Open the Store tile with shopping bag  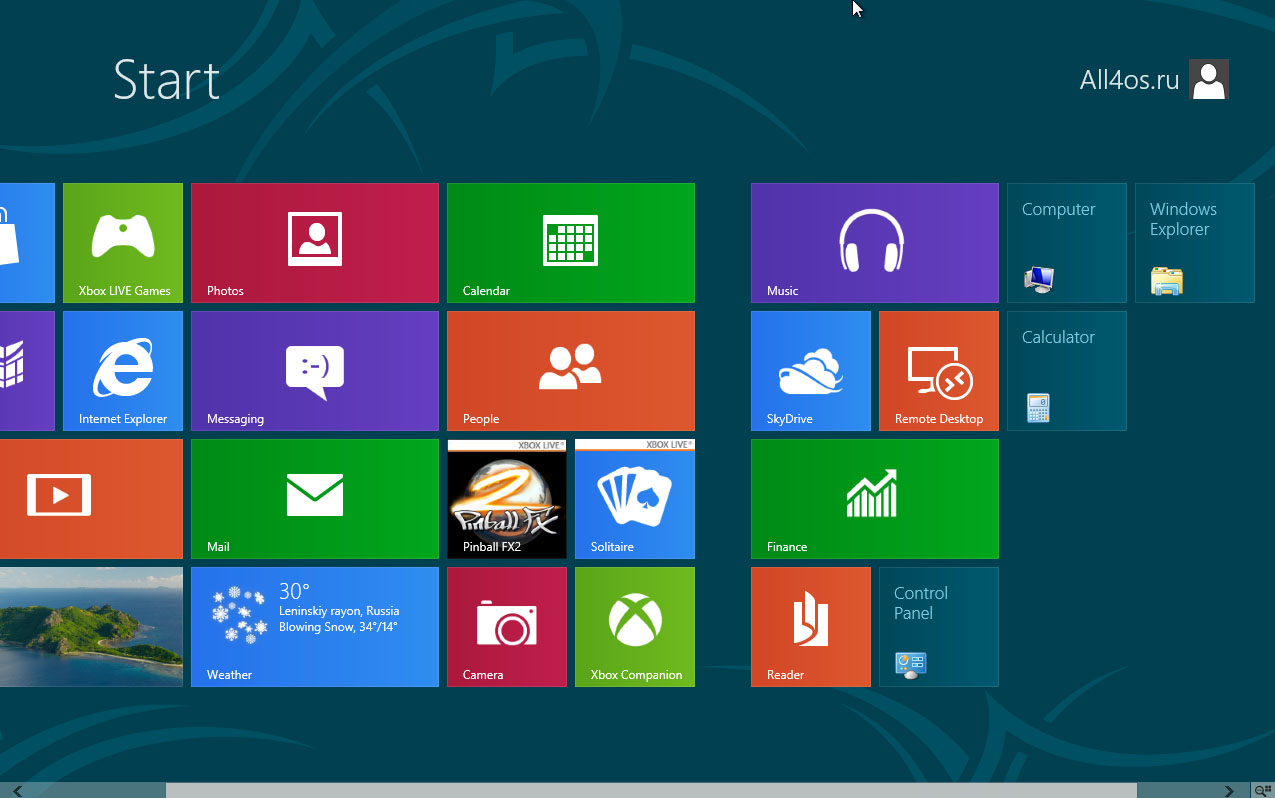point(27,243)
